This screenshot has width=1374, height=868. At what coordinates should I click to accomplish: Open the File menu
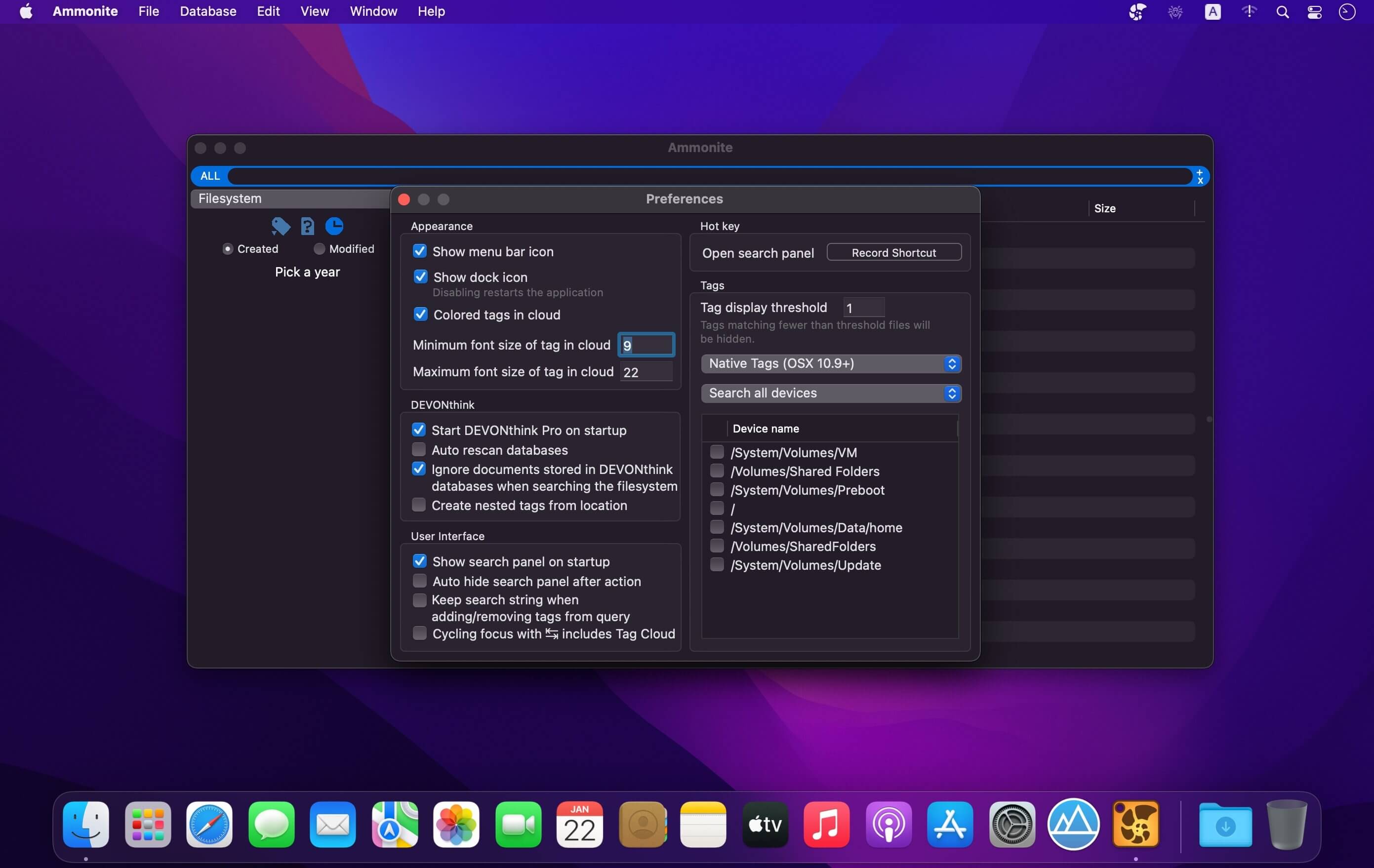[x=148, y=11]
